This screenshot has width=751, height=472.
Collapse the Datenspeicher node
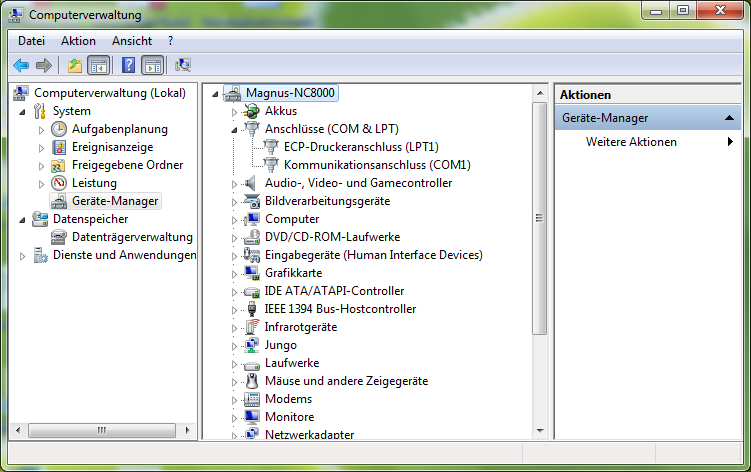(23, 220)
